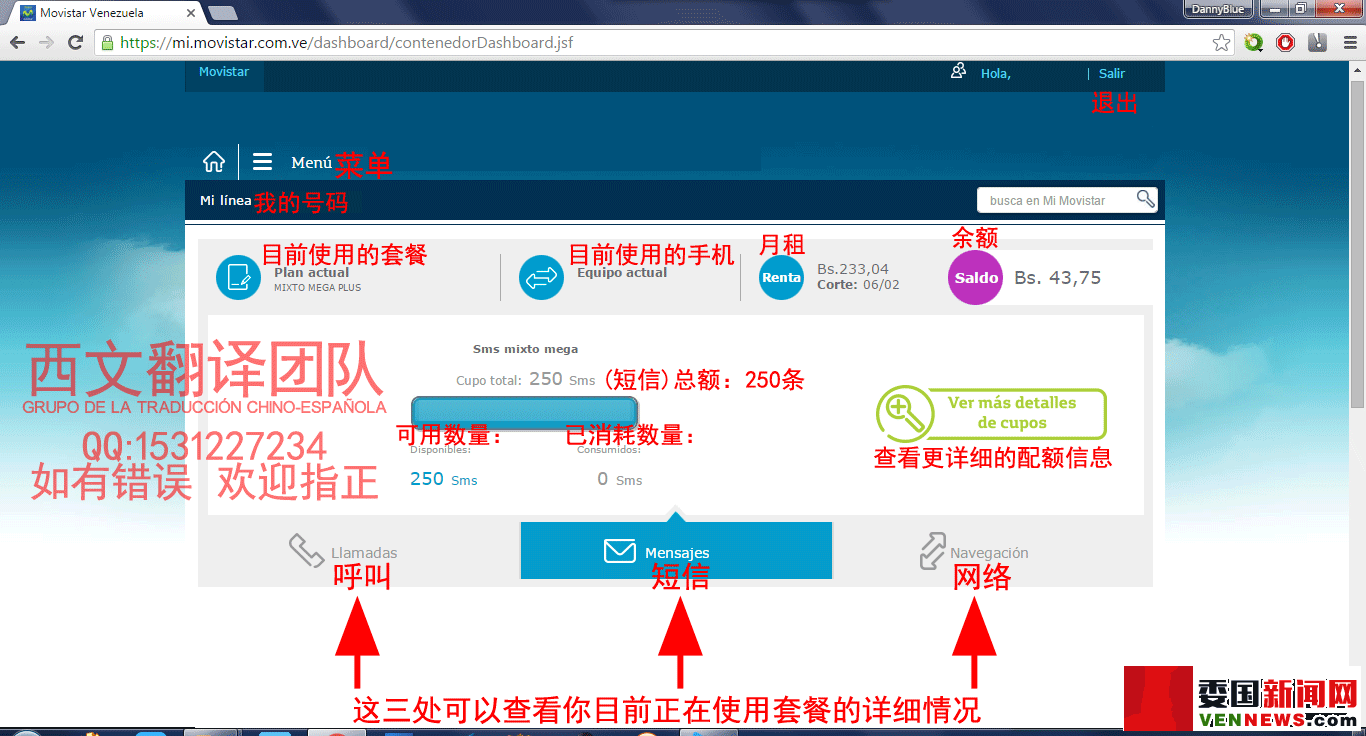Go forward in browser history

[46, 43]
